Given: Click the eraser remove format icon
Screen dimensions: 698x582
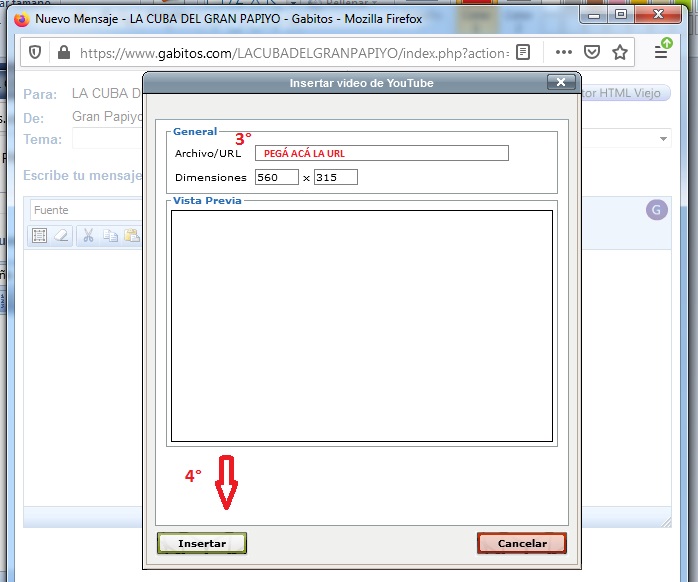Looking at the screenshot, I should (x=62, y=236).
